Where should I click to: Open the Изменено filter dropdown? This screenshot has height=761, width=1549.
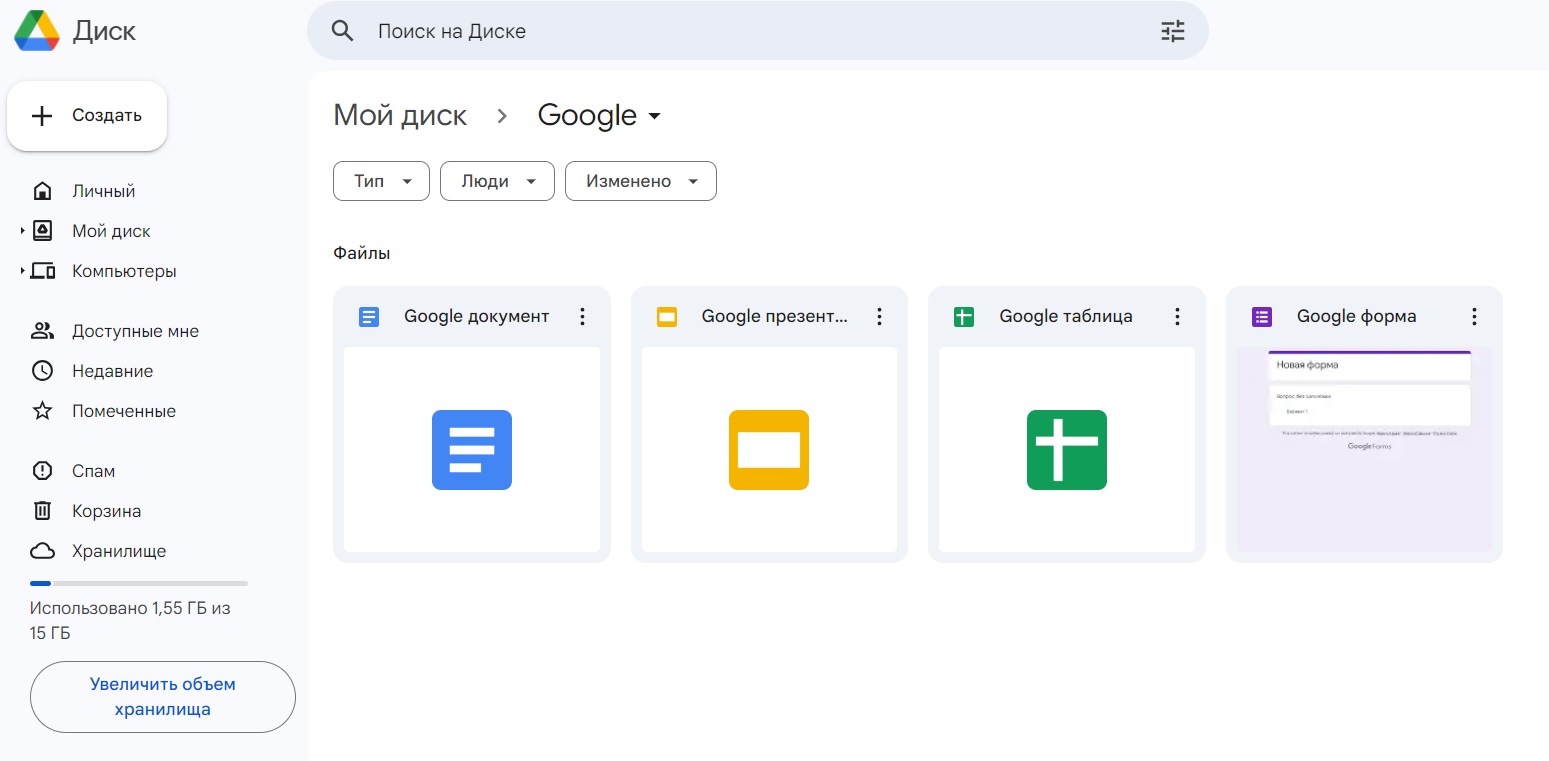(641, 181)
